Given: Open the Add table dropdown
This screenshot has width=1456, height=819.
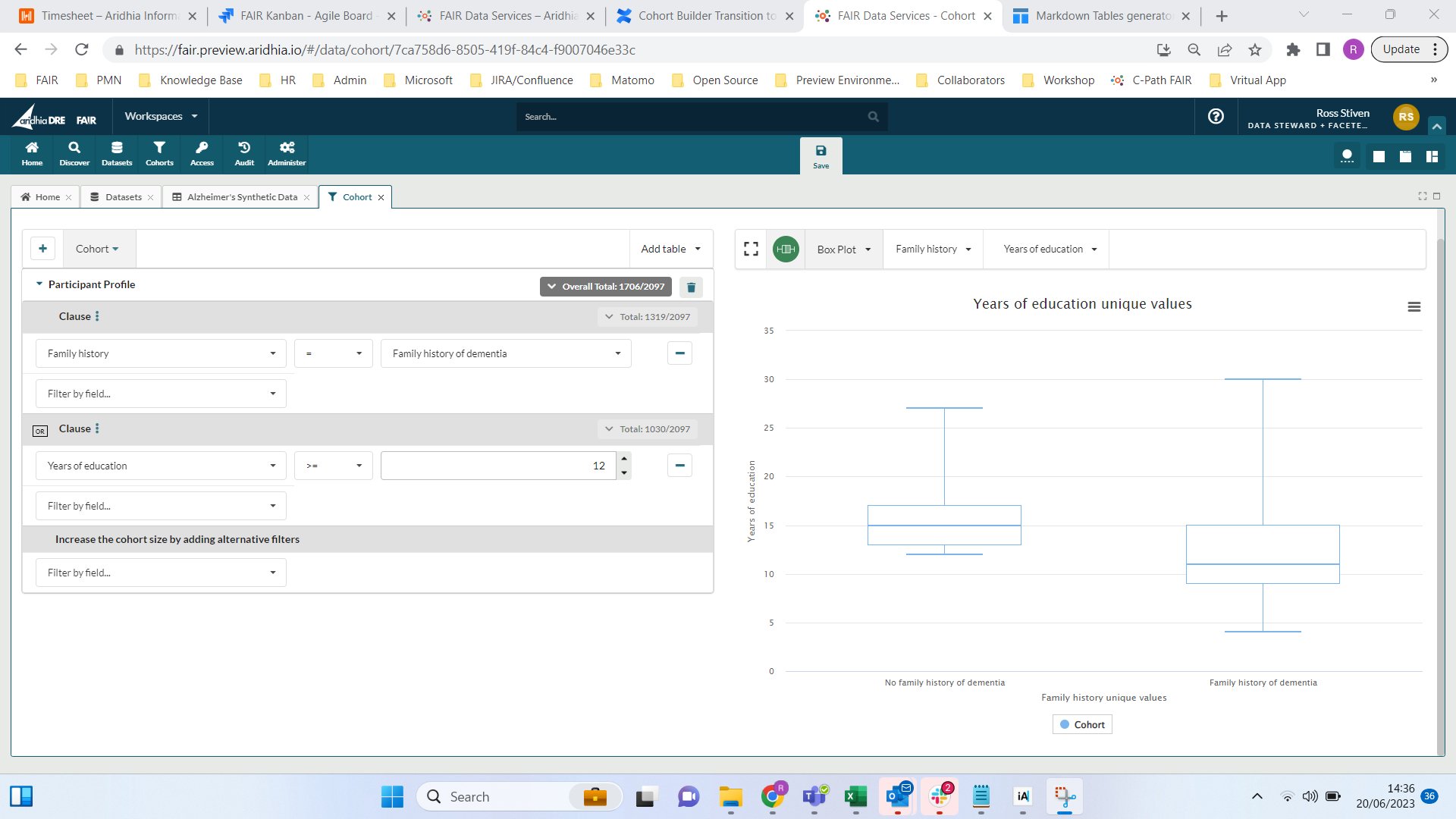Looking at the screenshot, I should click(x=670, y=249).
